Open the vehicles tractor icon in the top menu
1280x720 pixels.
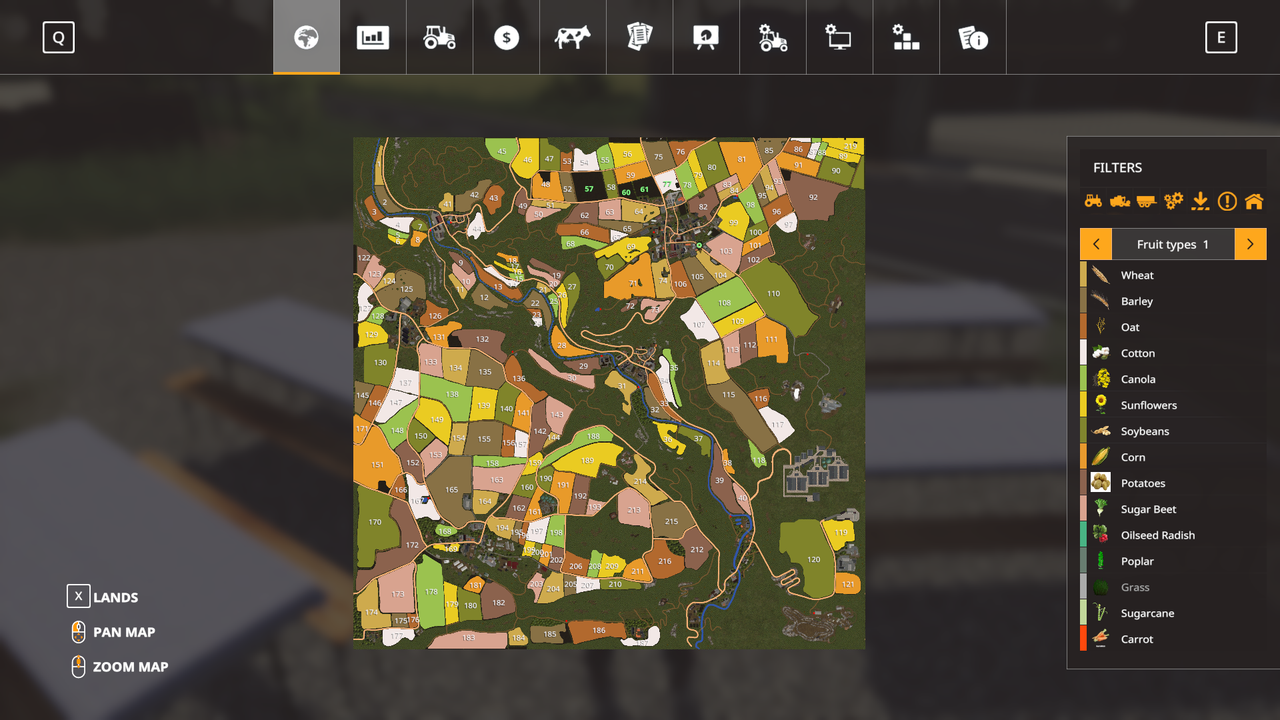pos(439,37)
